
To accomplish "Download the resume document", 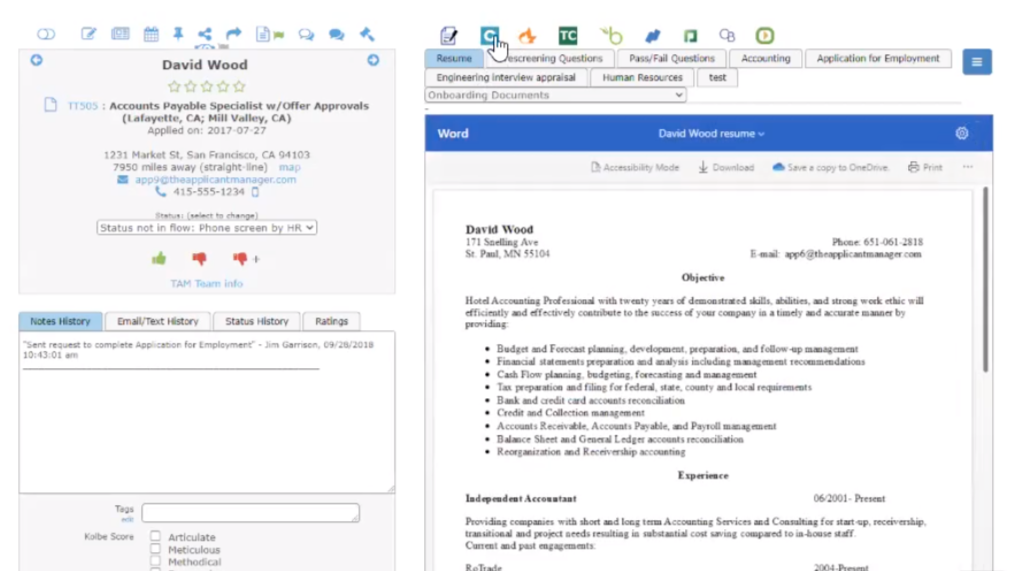I will pyautogui.click(x=726, y=168).
